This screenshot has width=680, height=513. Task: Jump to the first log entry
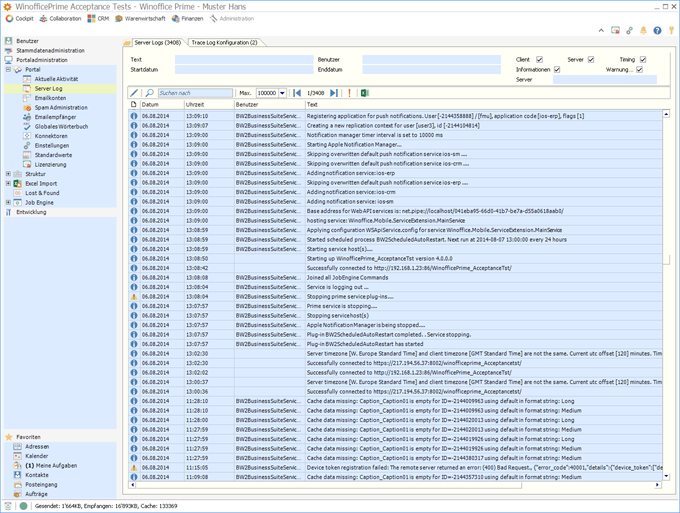coord(297,93)
